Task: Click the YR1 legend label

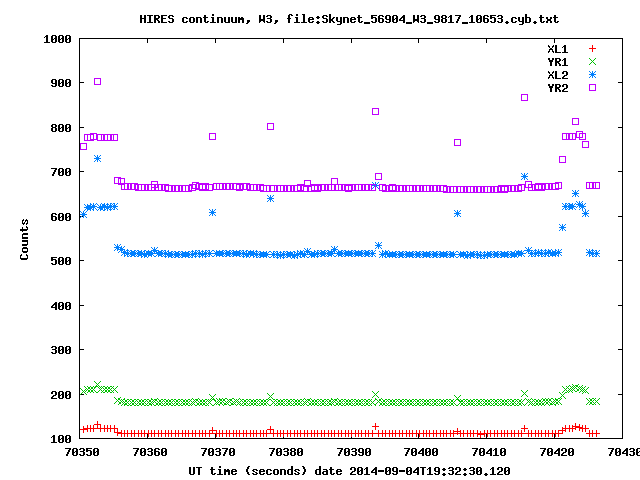Action: (558, 62)
